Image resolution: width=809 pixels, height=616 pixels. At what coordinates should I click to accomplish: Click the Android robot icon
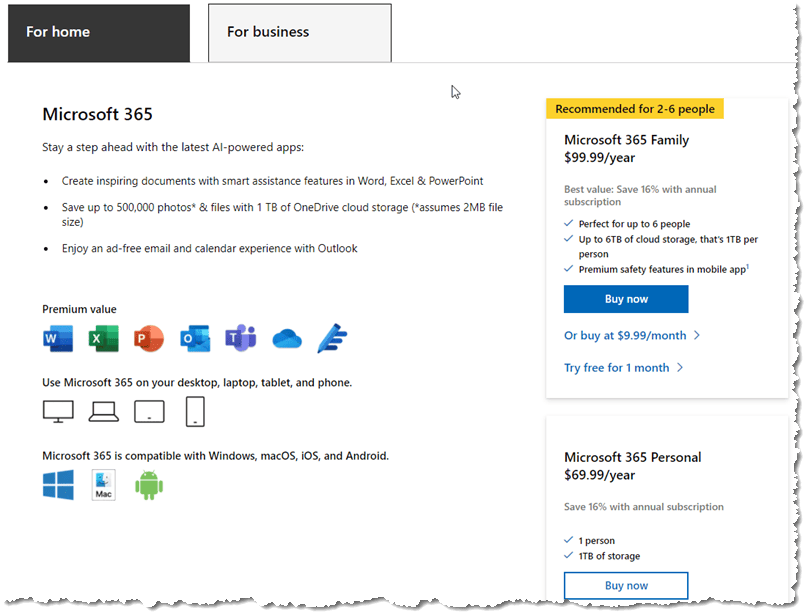[x=149, y=486]
